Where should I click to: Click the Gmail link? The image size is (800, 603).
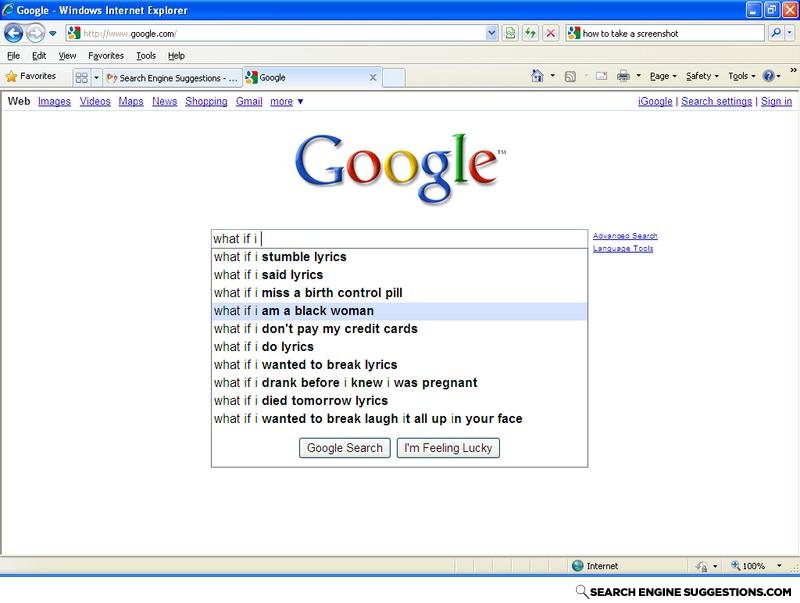pyautogui.click(x=249, y=102)
